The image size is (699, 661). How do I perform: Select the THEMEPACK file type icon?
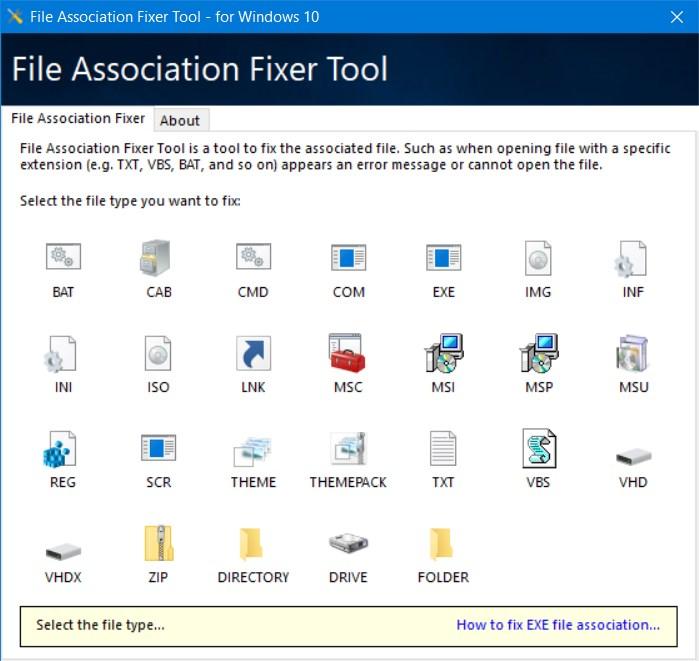pos(348,449)
